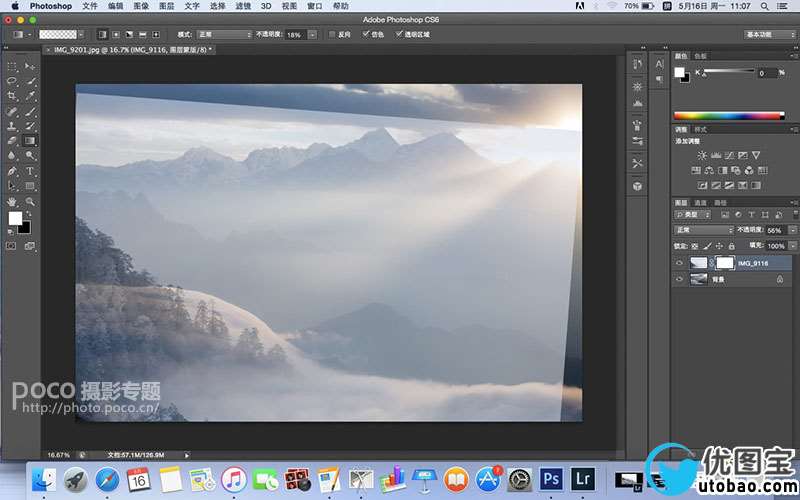Open the 基本功能 workspace dropdown
This screenshot has height=500, width=800.
click(769, 35)
